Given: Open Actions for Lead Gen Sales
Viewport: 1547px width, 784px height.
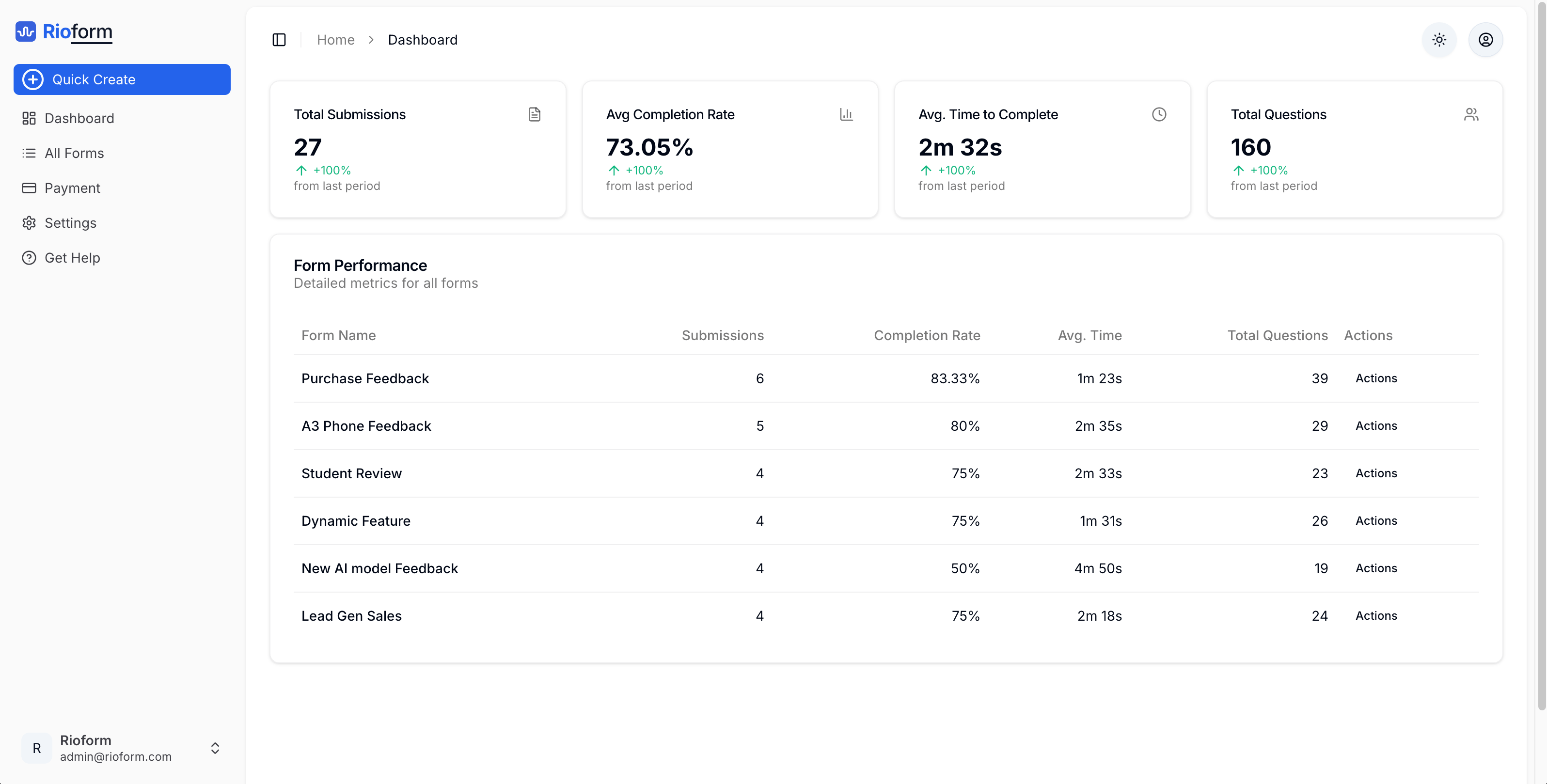Looking at the screenshot, I should [x=1376, y=615].
